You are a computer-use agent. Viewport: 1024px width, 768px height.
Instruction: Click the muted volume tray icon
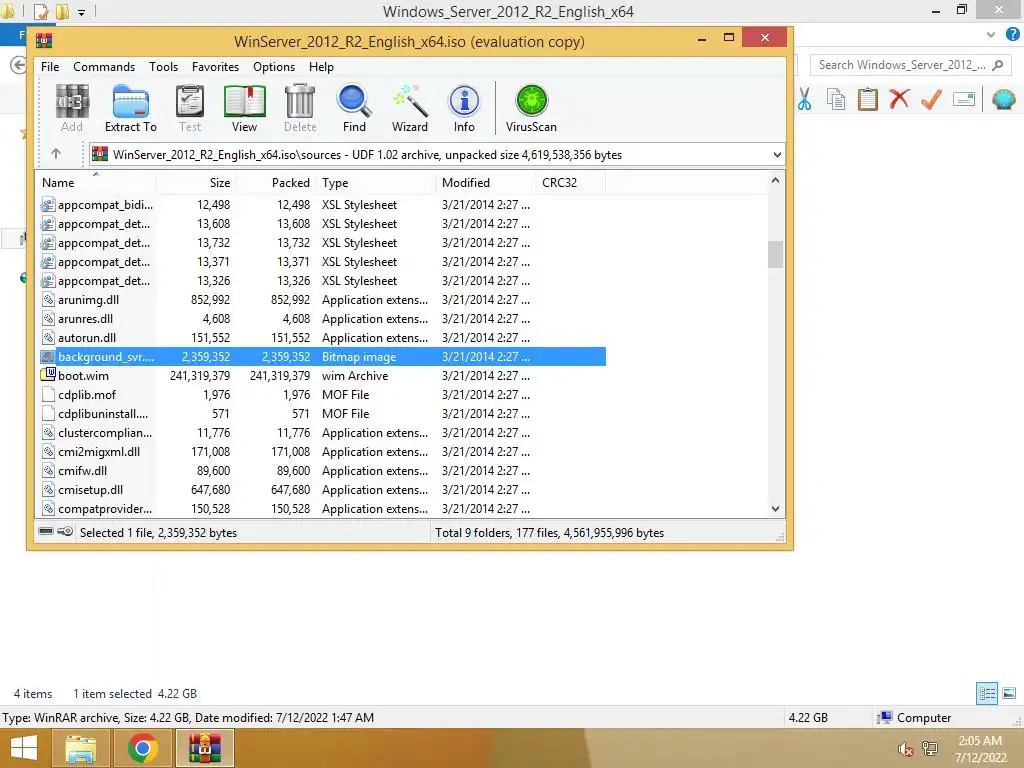coord(905,750)
